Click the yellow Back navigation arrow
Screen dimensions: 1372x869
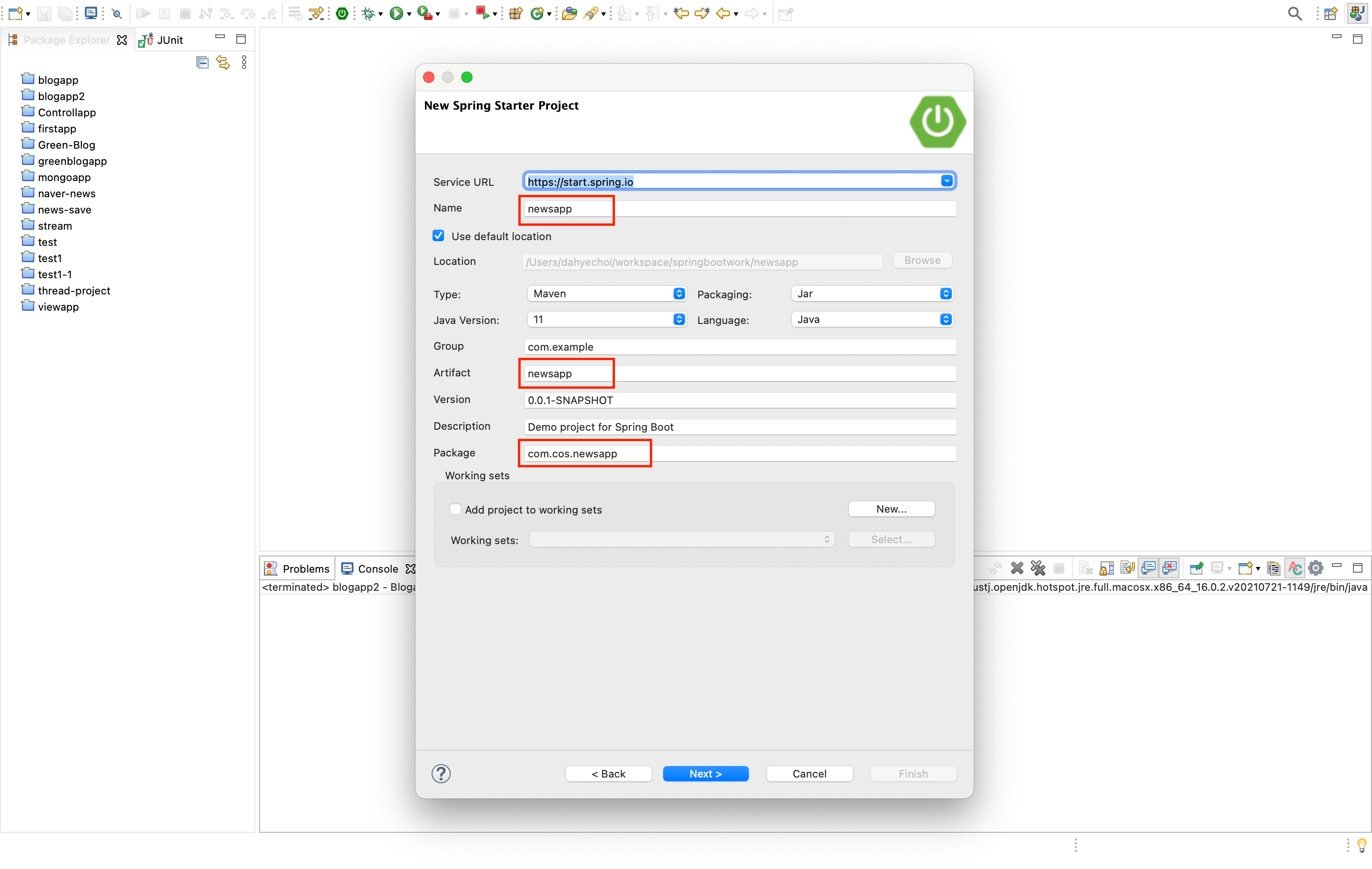[x=723, y=13]
